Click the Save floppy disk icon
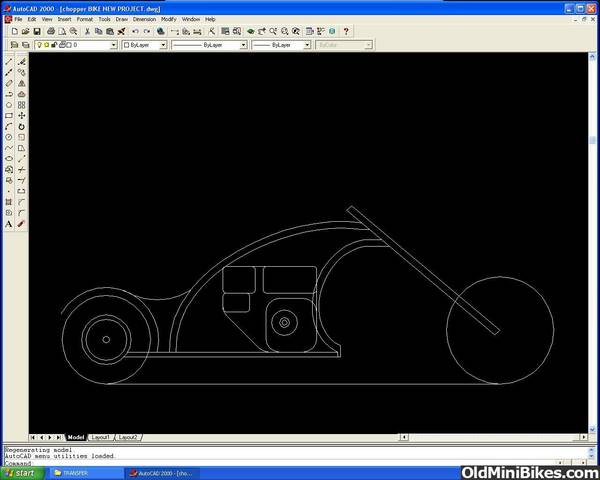600x480 pixels. (37, 31)
